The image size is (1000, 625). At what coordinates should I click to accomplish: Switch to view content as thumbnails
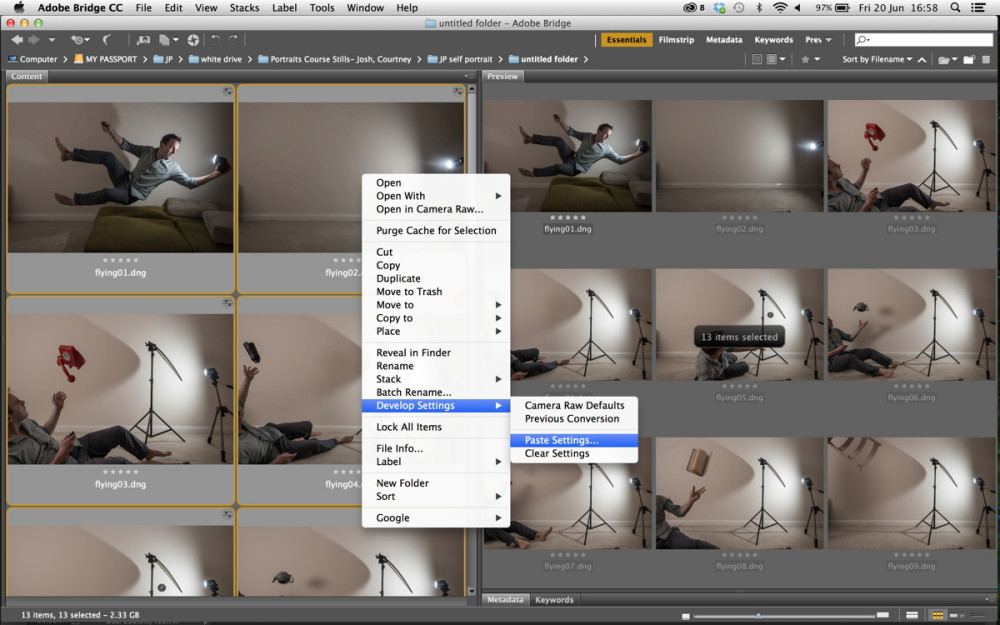tap(938, 615)
